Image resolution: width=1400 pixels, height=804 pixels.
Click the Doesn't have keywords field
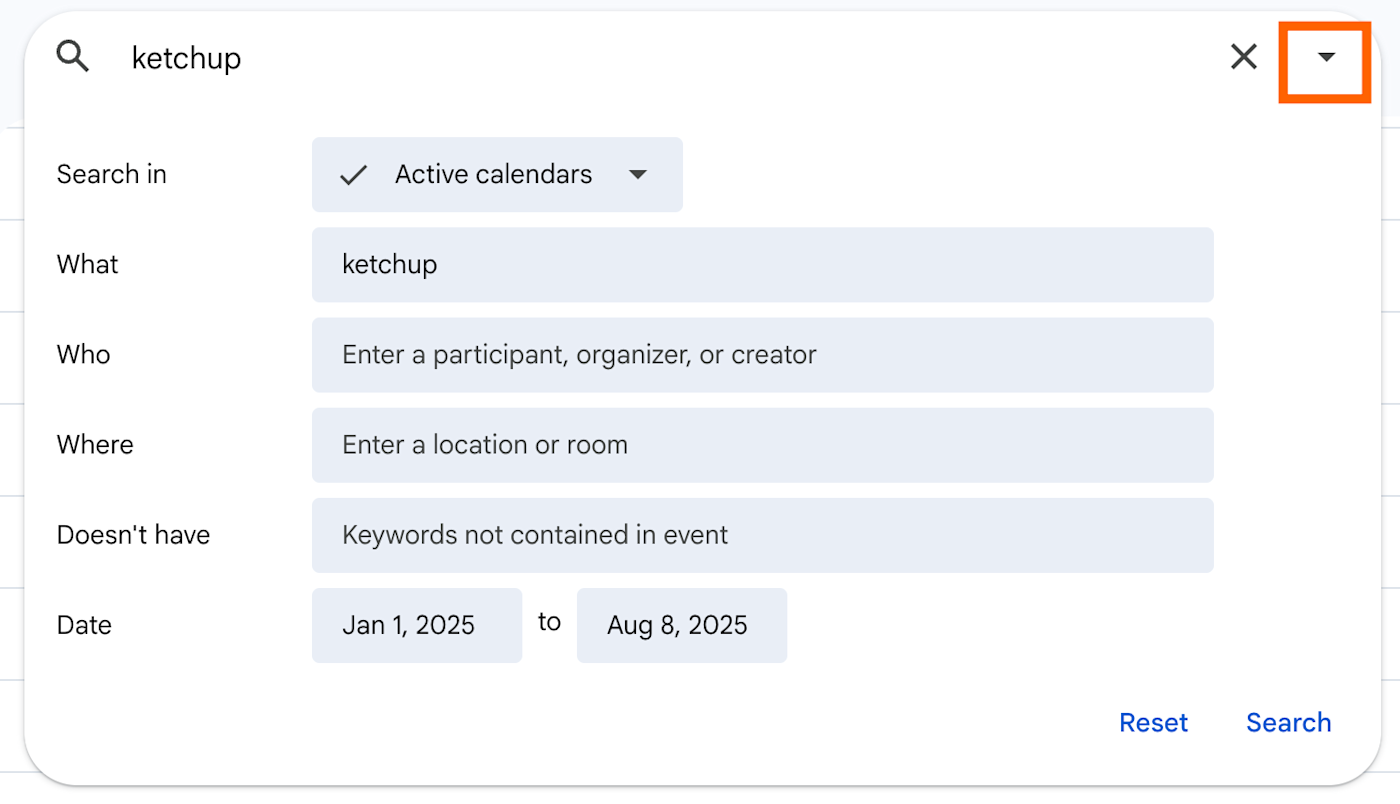click(x=762, y=535)
